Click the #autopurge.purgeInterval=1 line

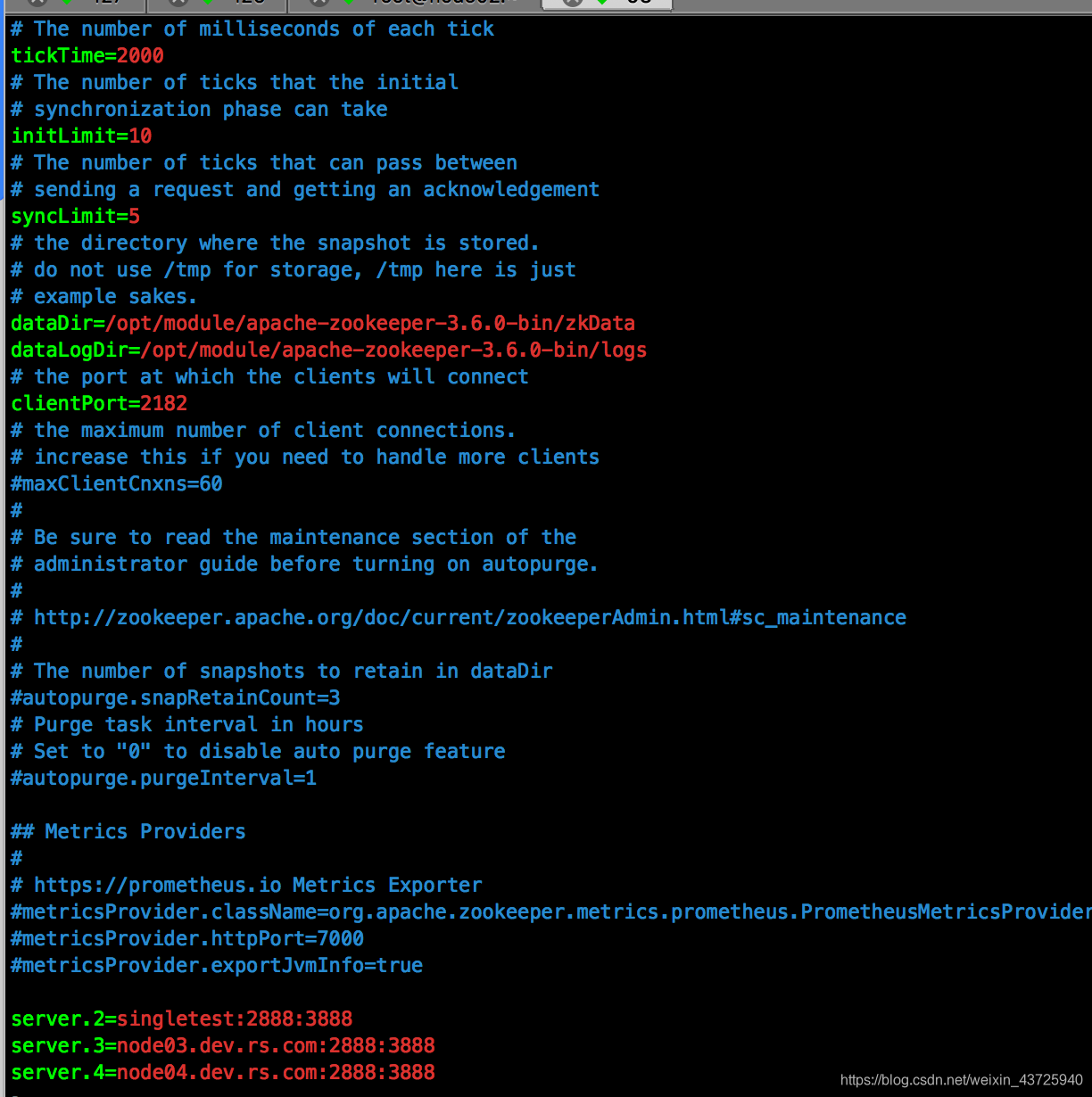(x=163, y=778)
